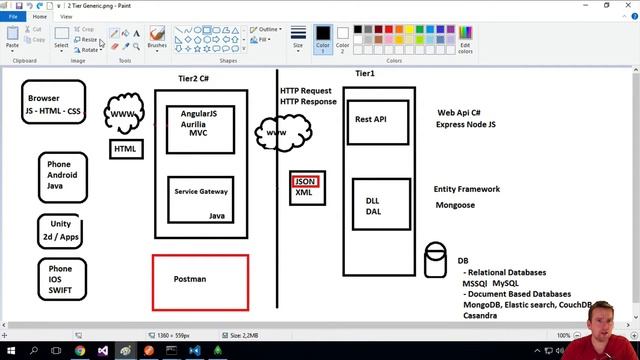640x360 pixels.
Task: Pick the yellow color swatch
Action: click(x=409, y=29)
